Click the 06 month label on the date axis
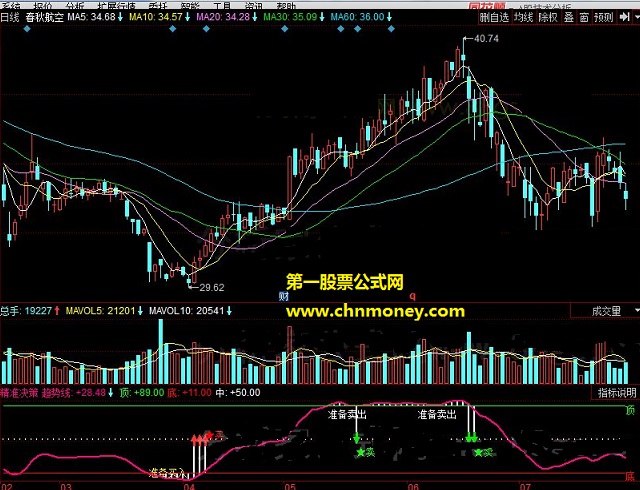This screenshot has height=490, width=640. [413, 486]
